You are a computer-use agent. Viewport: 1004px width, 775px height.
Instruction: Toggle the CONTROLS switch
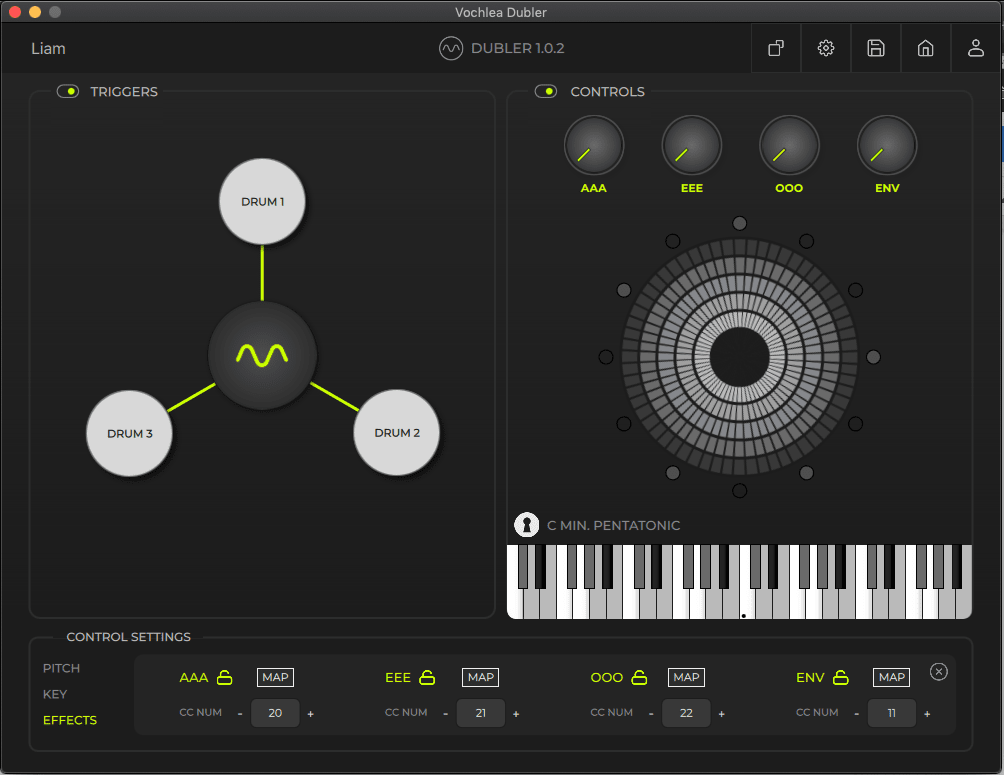[x=546, y=92]
